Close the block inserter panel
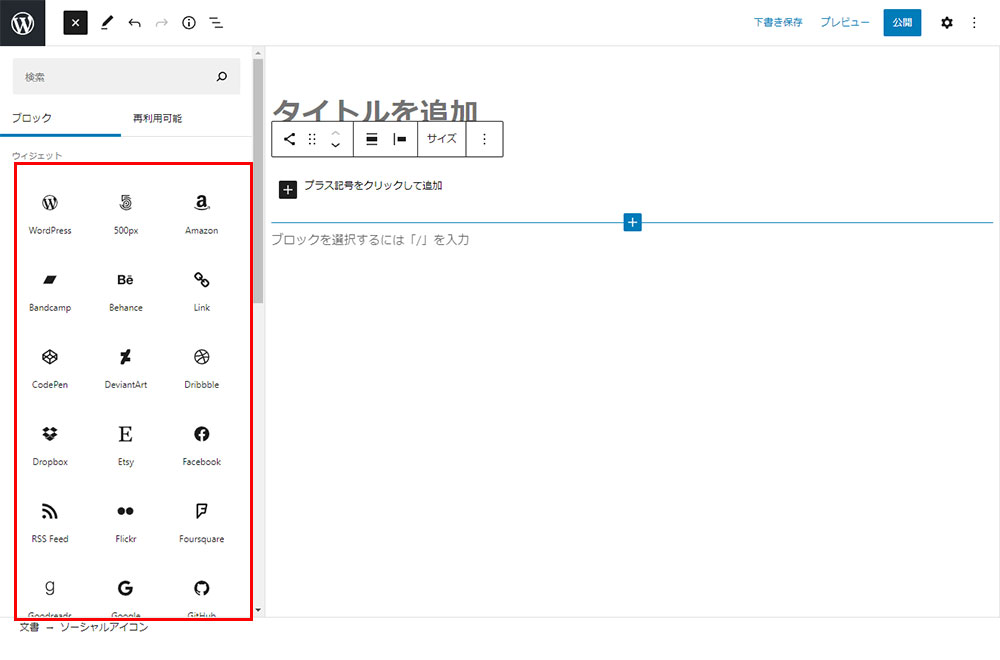1000x660 pixels. 76,22
